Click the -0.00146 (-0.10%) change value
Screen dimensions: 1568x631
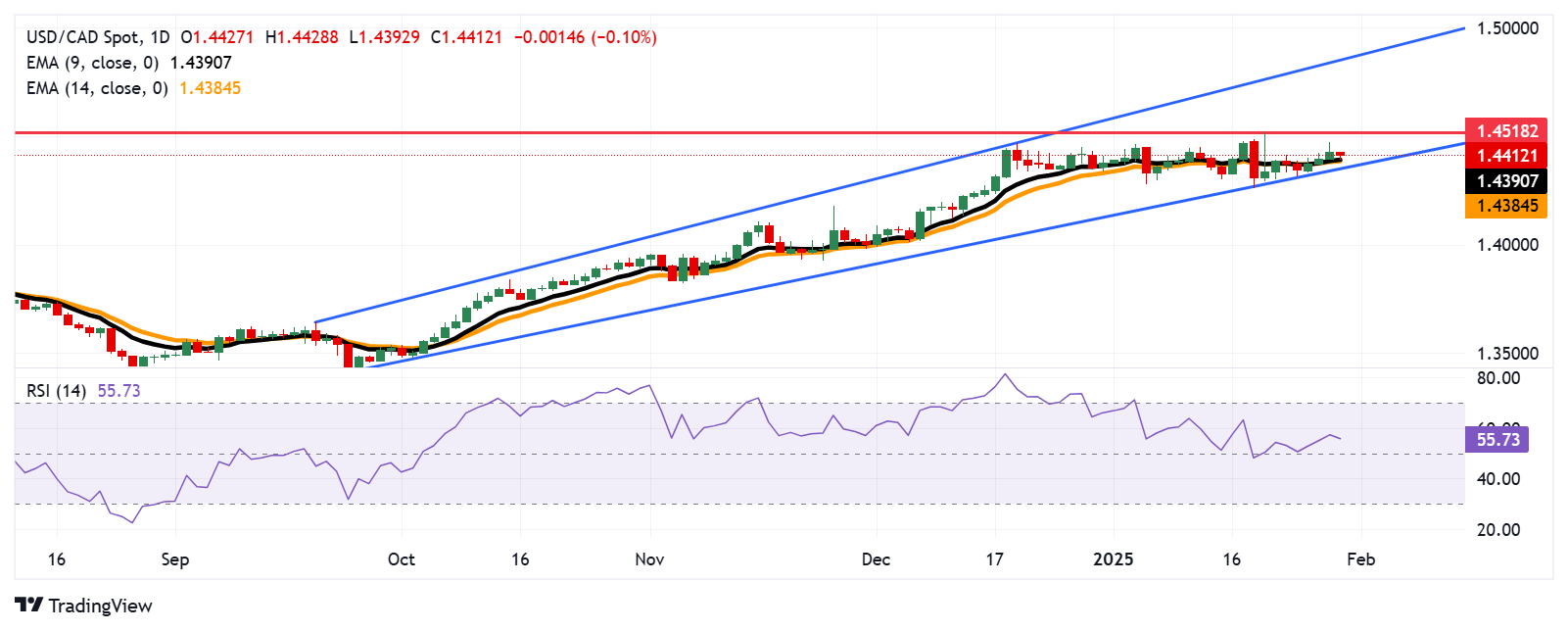point(585,37)
